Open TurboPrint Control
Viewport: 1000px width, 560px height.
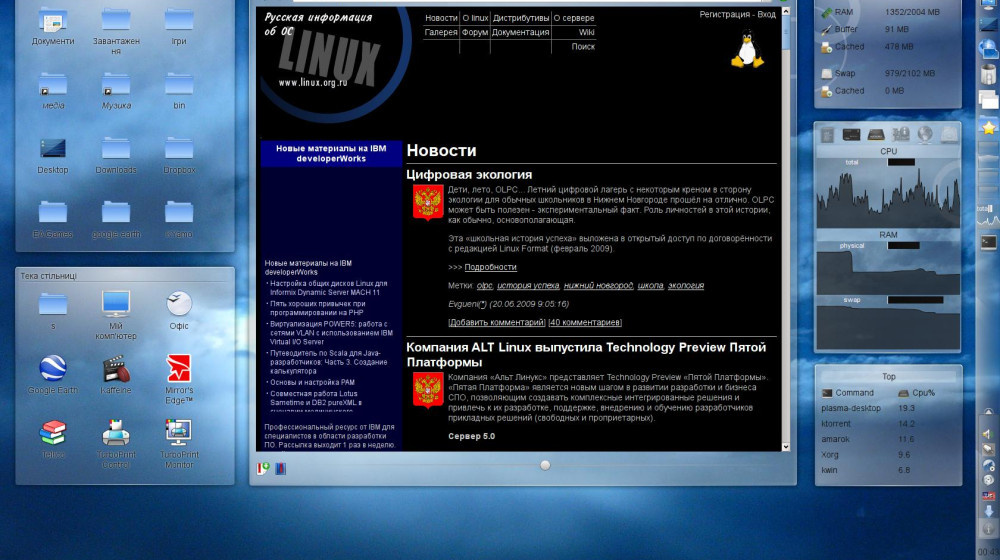coord(115,444)
